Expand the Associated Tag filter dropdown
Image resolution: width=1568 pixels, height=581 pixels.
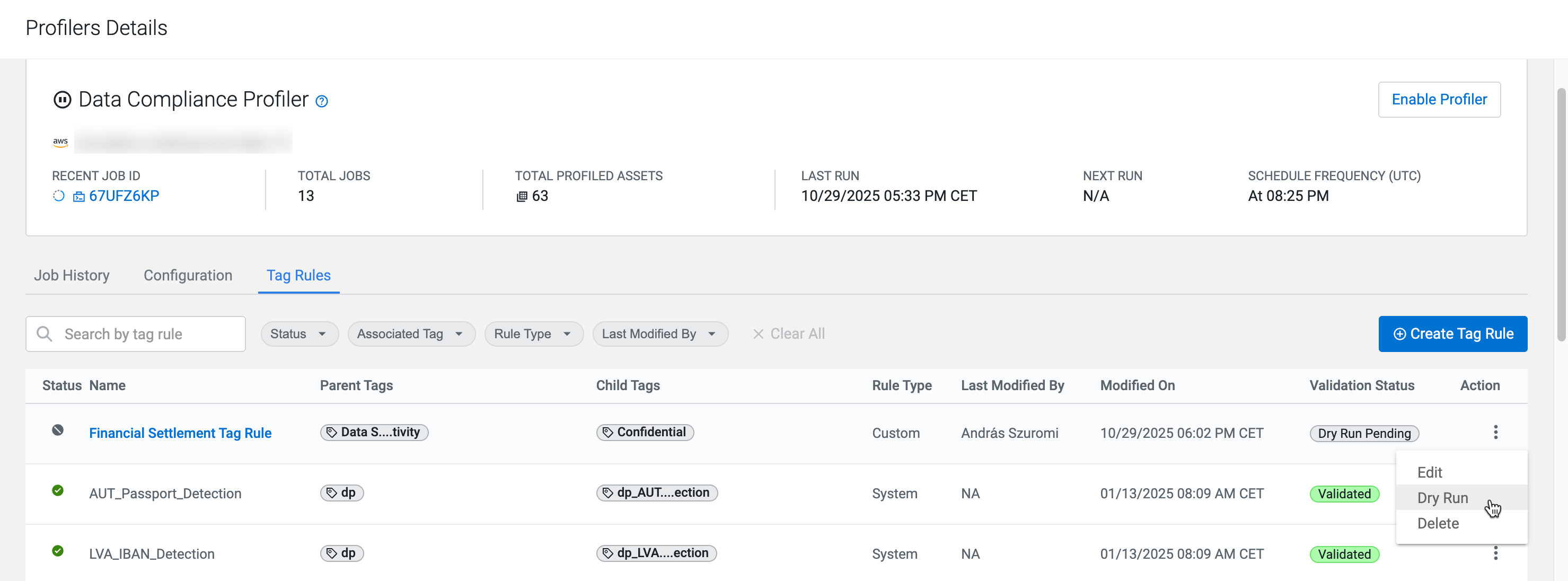pos(411,334)
